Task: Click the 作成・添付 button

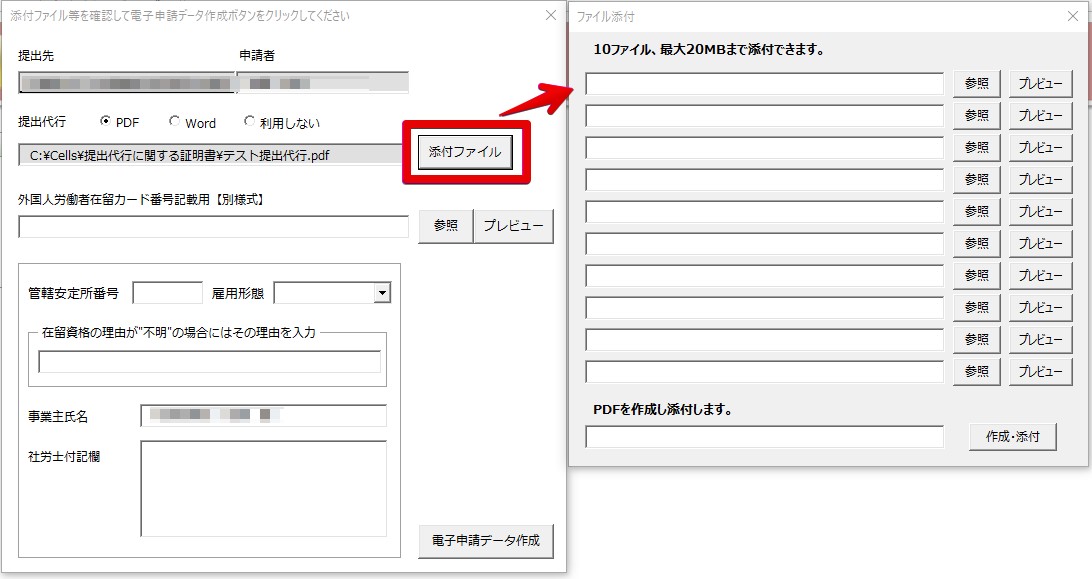Action: coord(1013,437)
